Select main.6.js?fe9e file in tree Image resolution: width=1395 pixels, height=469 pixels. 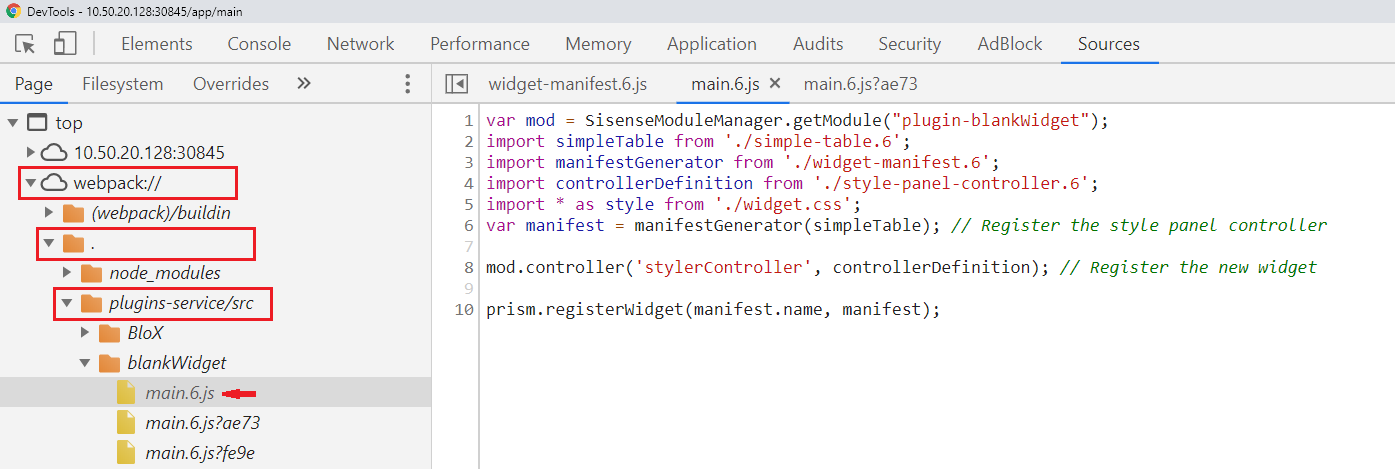[200, 453]
